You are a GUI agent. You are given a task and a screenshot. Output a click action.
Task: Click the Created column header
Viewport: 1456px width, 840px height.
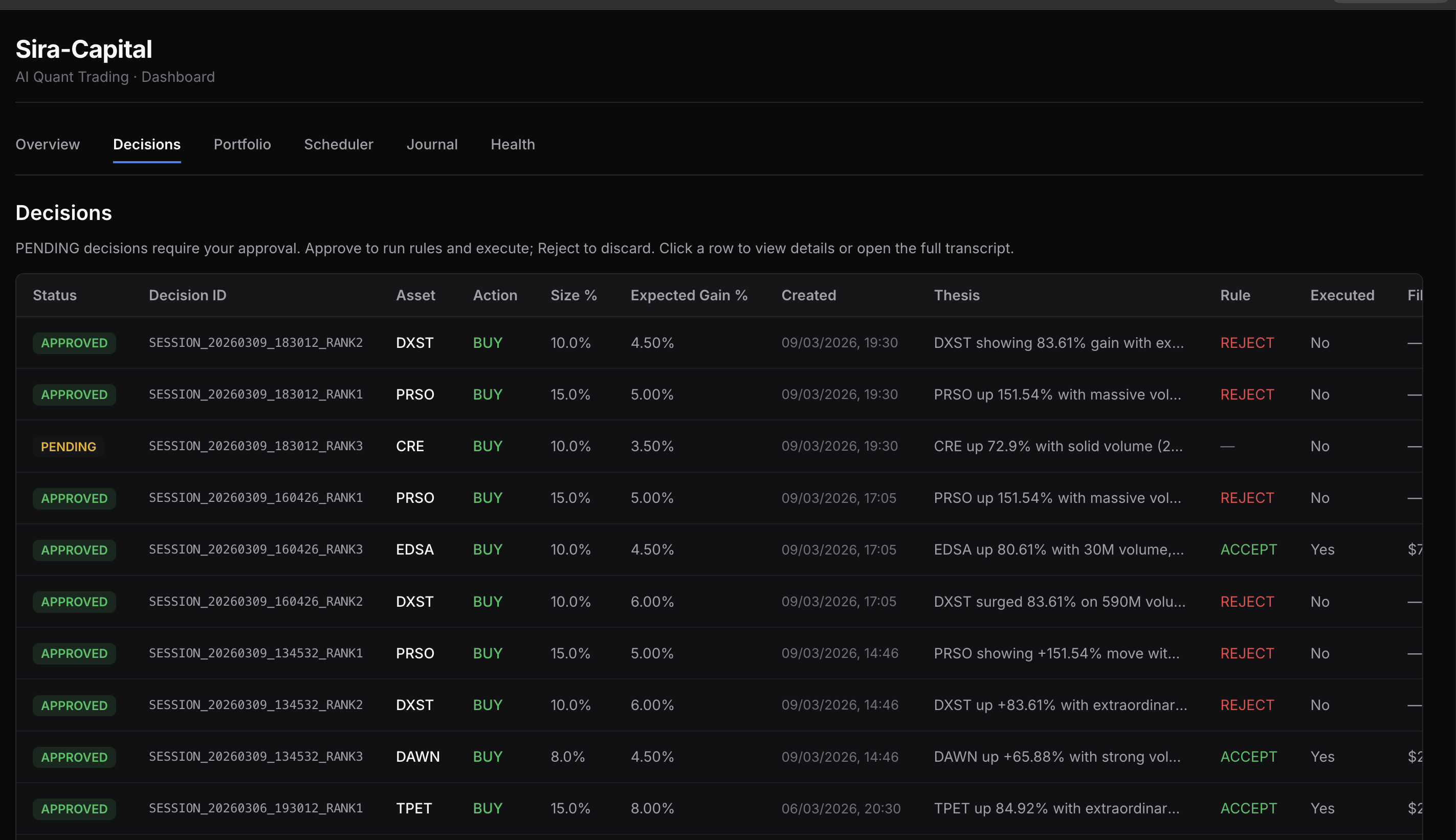coord(808,295)
